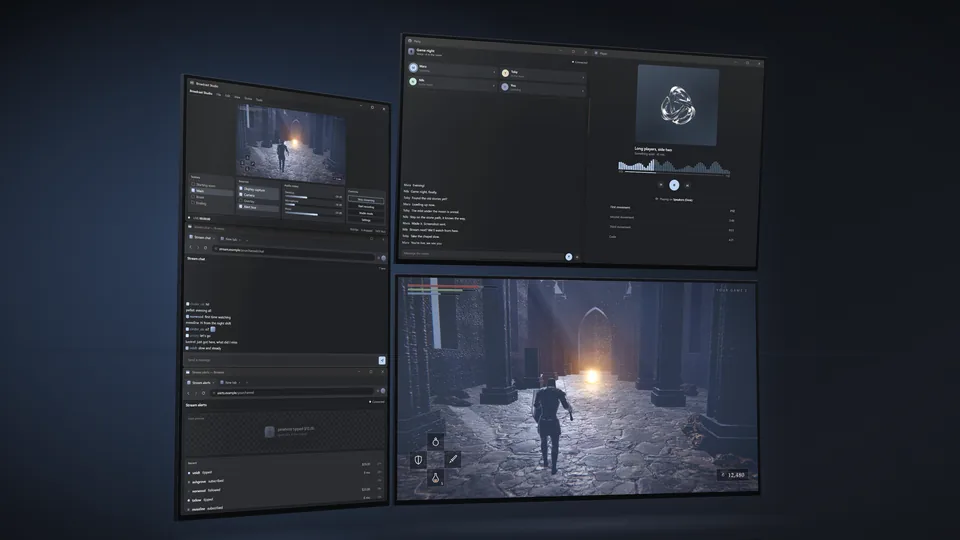Click the Broadcast Studio preview thumbnail

291,143
